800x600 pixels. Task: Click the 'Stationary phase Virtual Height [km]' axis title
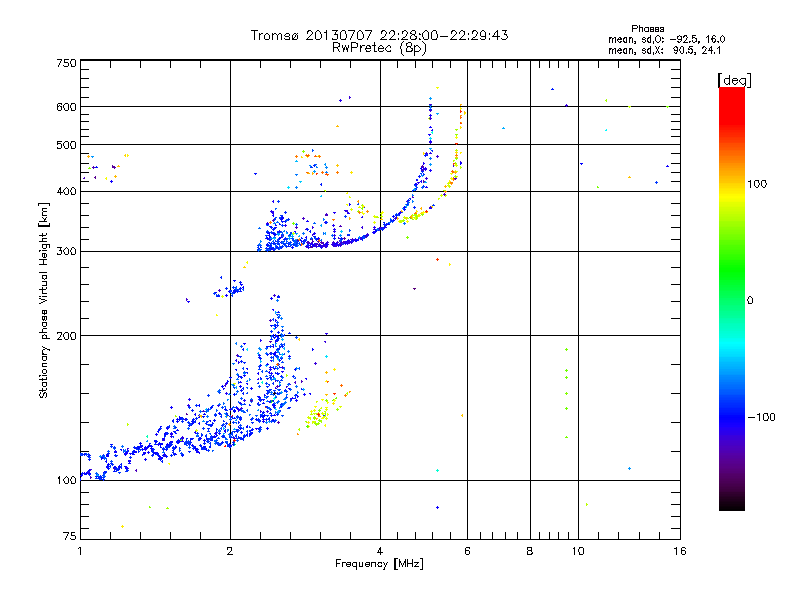point(44,300)
